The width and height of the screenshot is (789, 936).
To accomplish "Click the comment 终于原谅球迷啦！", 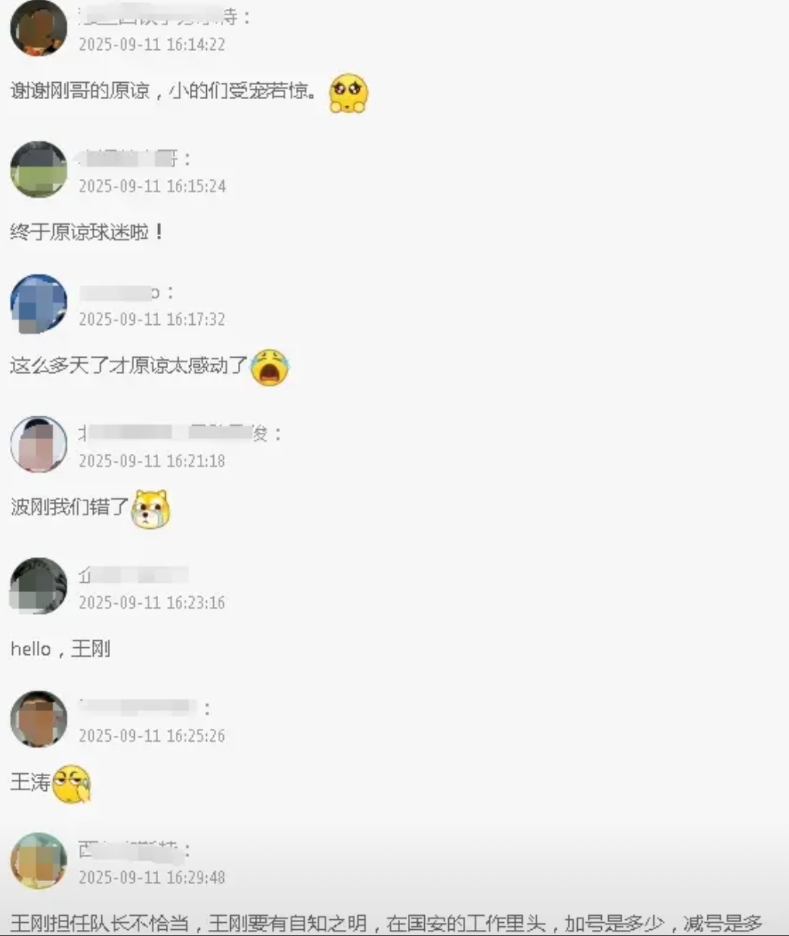I will [87, 232].
